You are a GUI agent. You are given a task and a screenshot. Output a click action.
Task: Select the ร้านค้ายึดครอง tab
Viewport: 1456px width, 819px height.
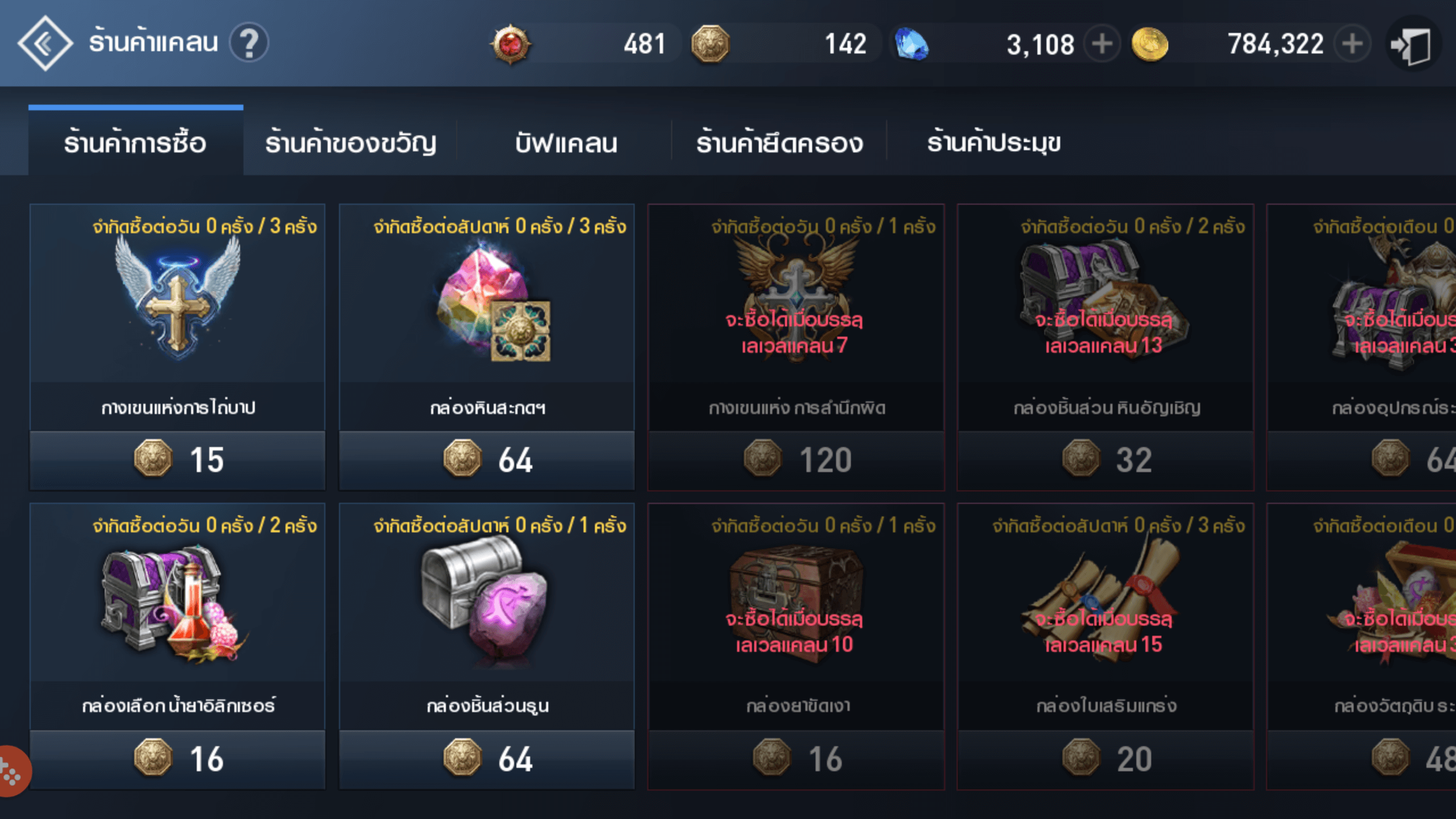tap(779, 143)
